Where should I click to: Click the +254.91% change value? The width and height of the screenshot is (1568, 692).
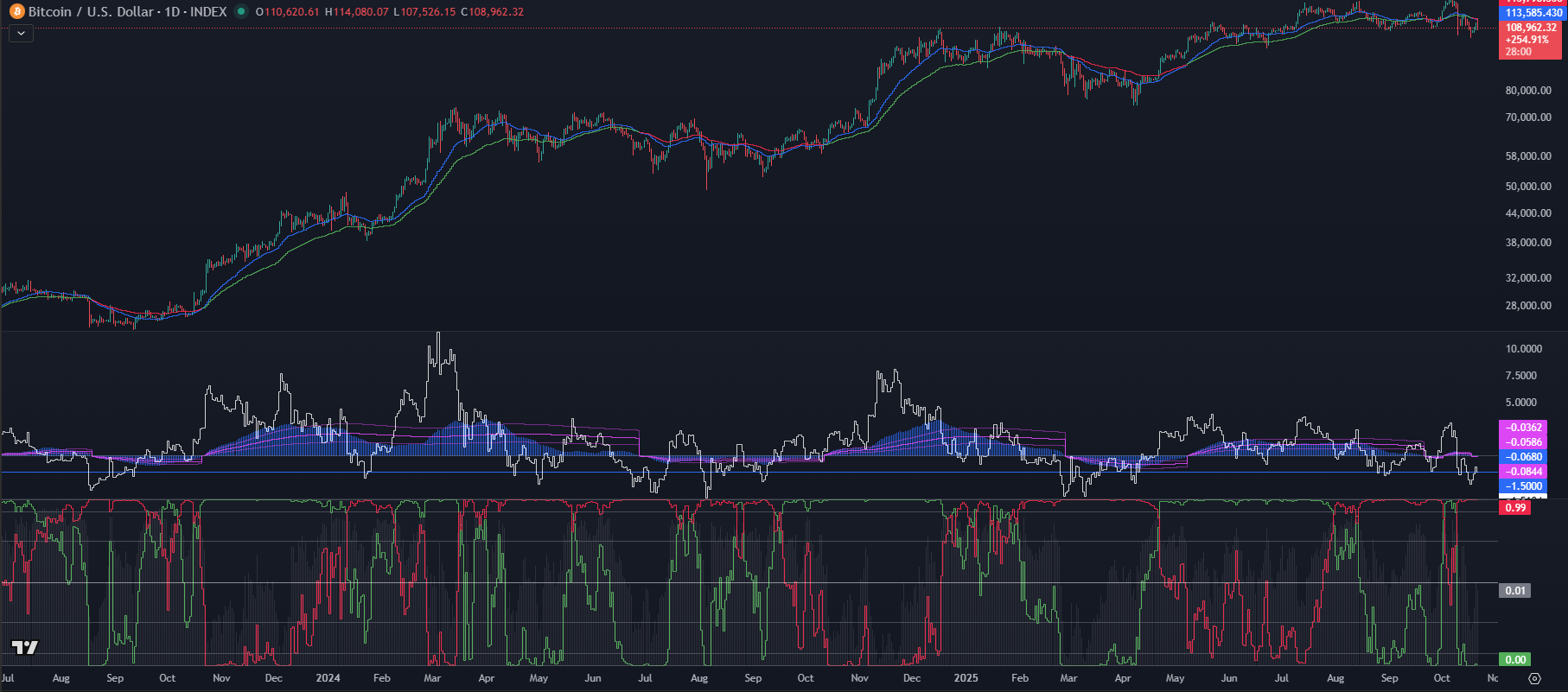point(1527,40)
